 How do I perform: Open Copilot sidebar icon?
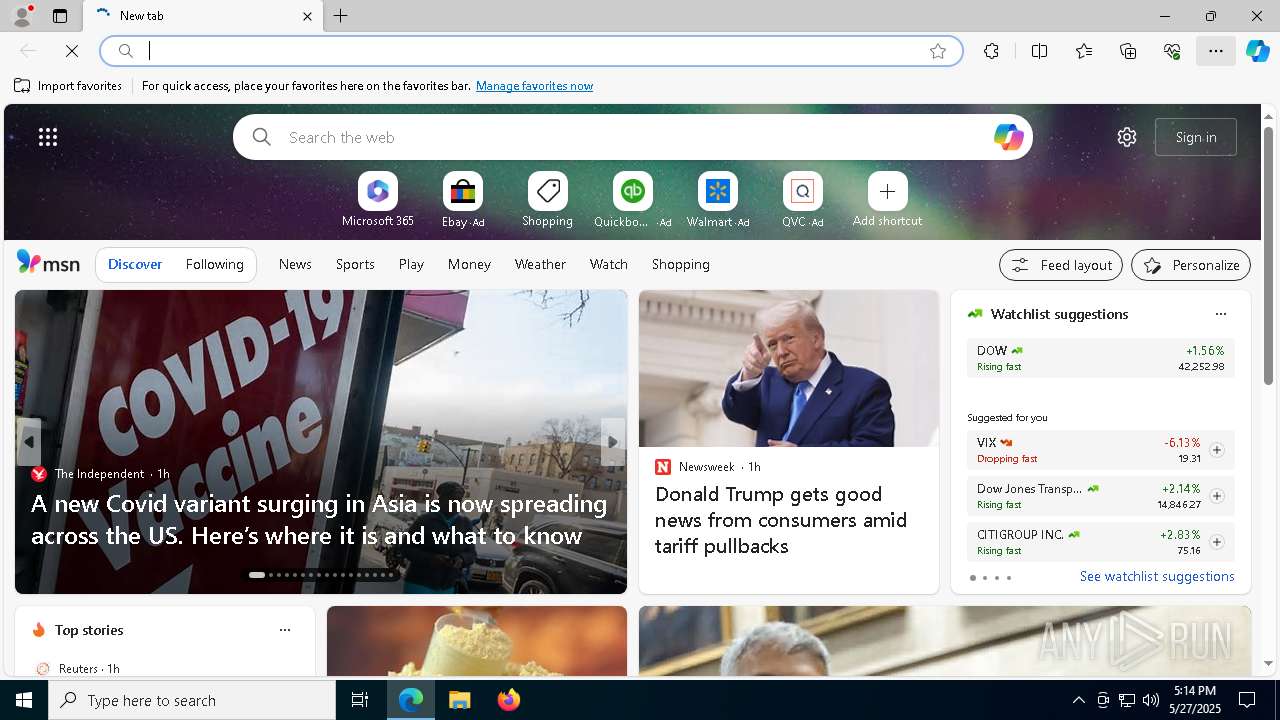[x=1258, y=51]
